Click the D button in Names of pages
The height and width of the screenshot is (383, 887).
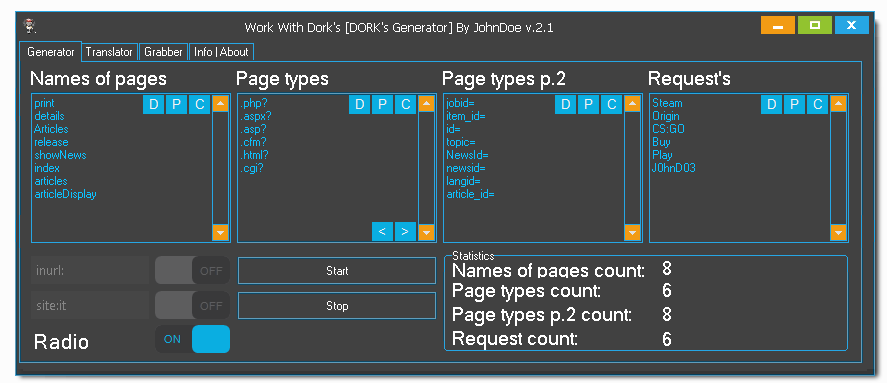point(153,105)
